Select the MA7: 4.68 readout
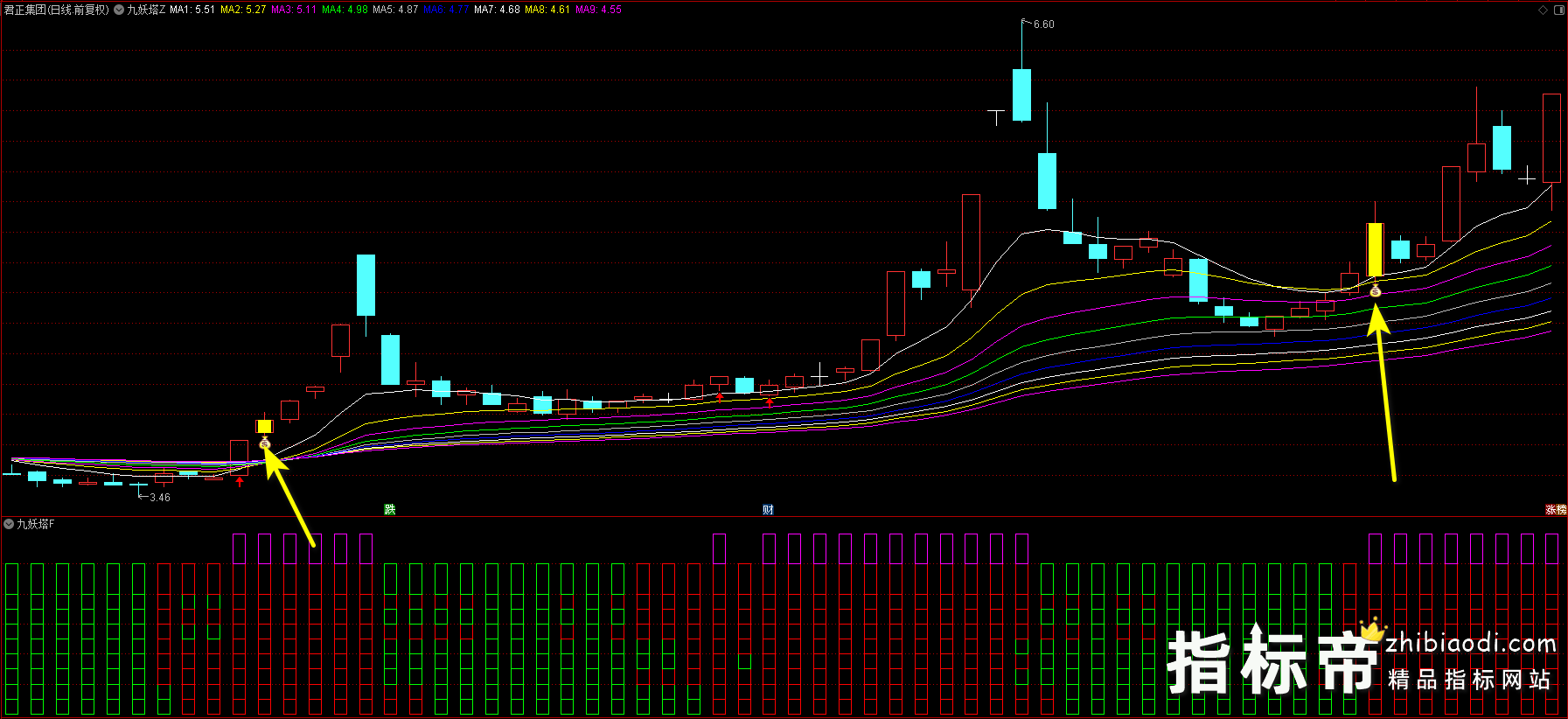 pos(497,10)
